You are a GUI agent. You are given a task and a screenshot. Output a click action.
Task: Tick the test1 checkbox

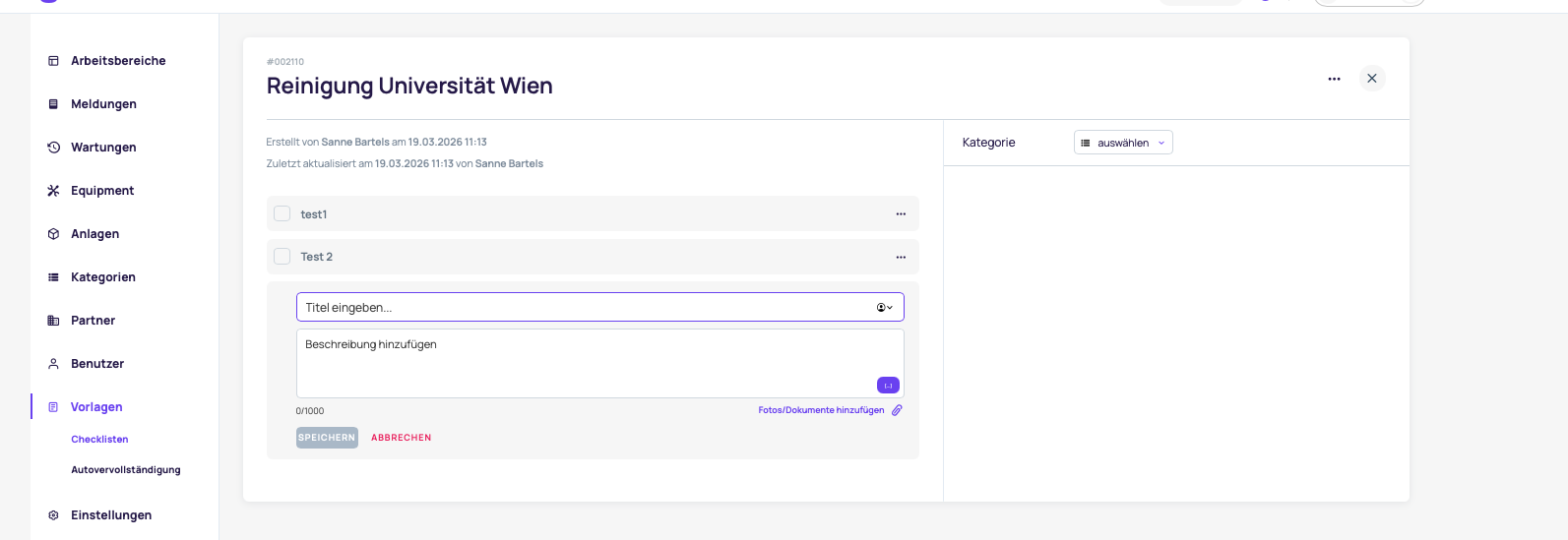pyautogui.click(x=282, y=214)
